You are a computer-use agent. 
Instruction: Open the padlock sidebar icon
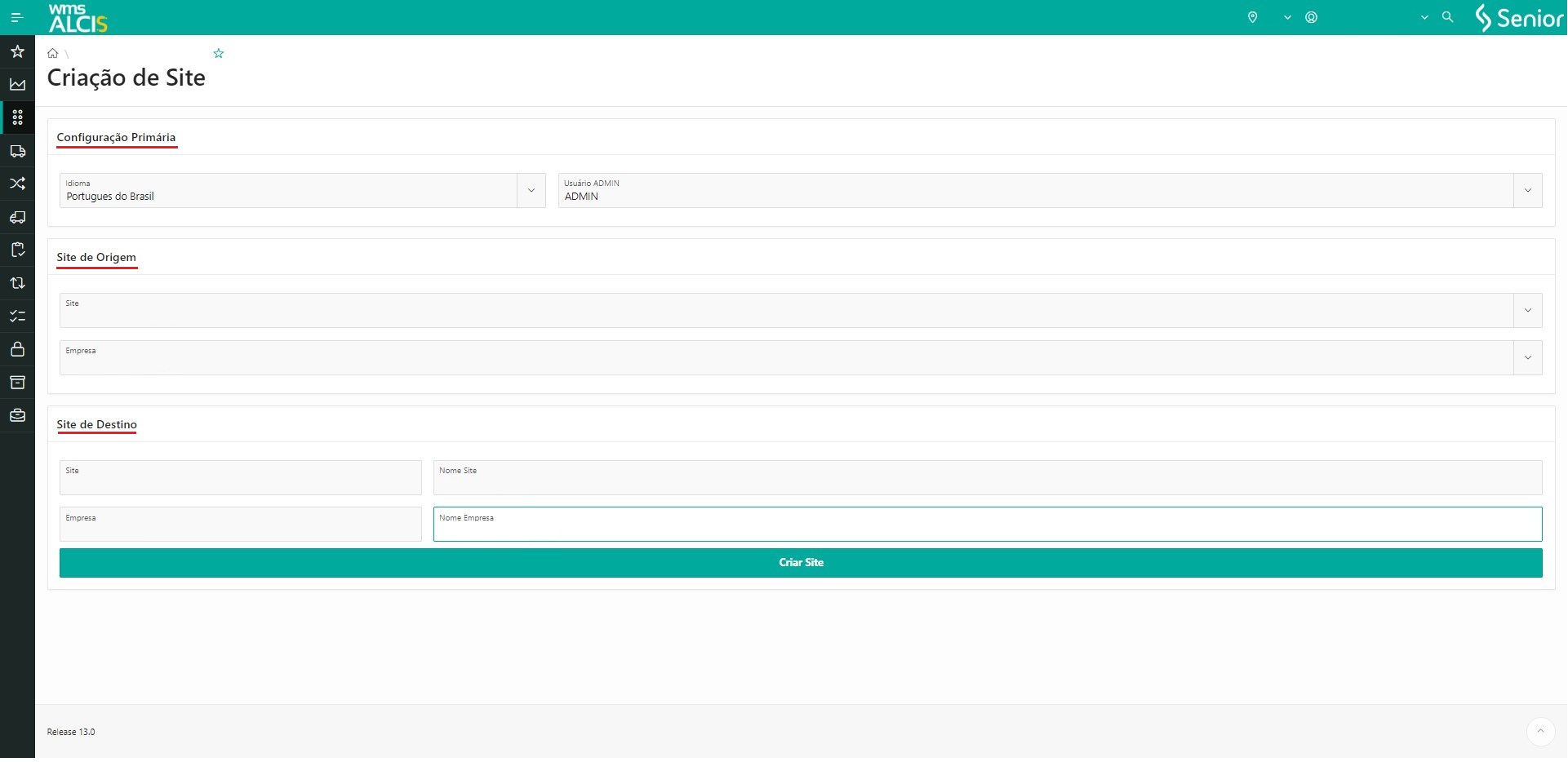(17, 349)
